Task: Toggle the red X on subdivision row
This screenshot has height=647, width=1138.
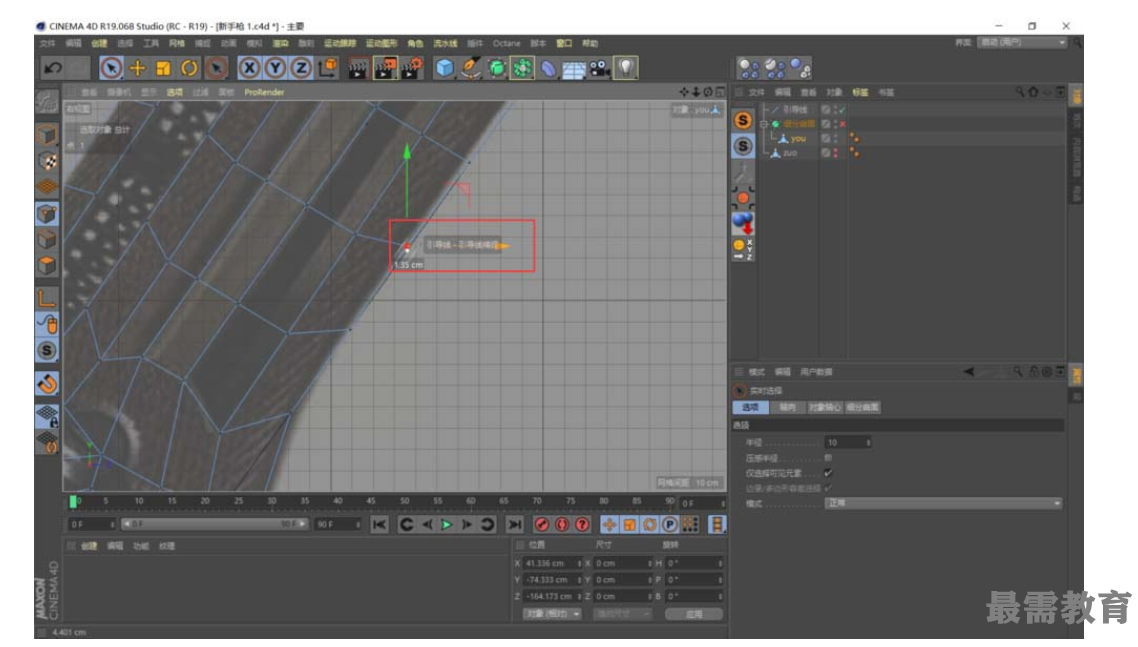Action: (843, 124)
